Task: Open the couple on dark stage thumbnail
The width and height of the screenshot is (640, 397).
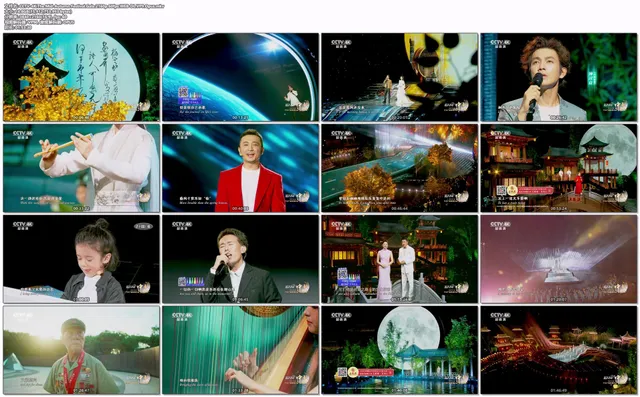Action: click(x=400, y=77)
